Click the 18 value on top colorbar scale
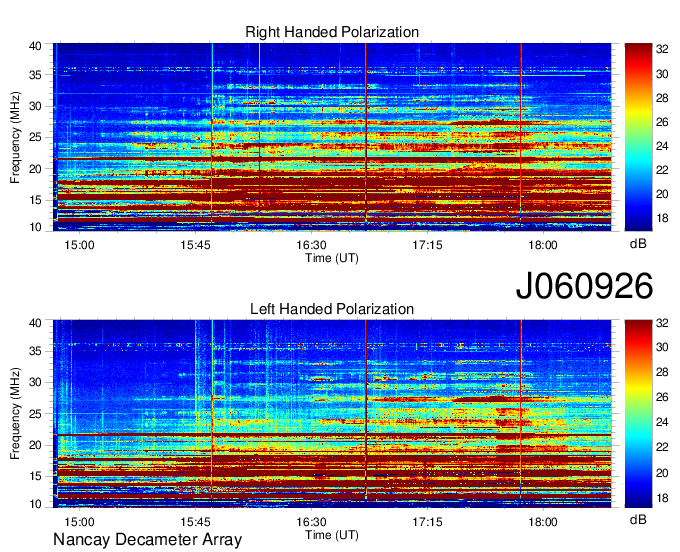 tap(662, 218)
